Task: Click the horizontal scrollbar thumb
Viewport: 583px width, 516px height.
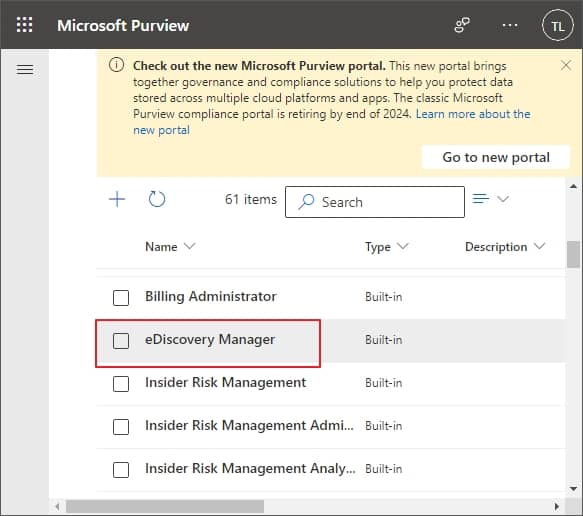Action: [165, 506]
